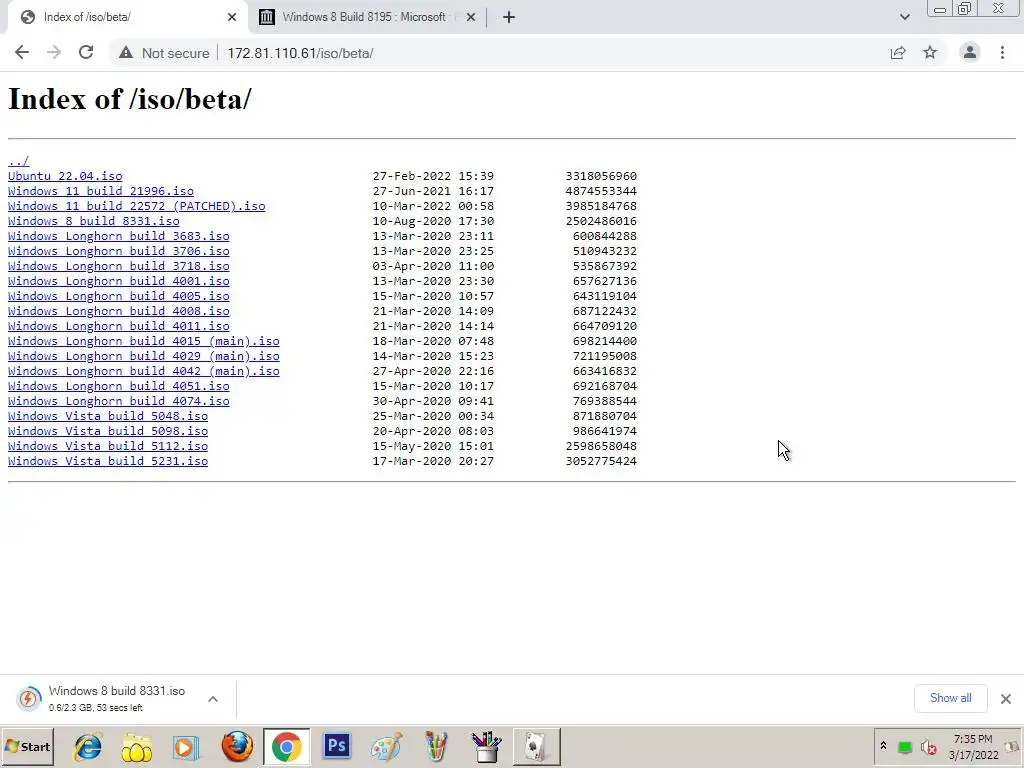Download Windows Longhorn build 3718.iso
Screen dimensions: 1024x768
pos(118,266)
